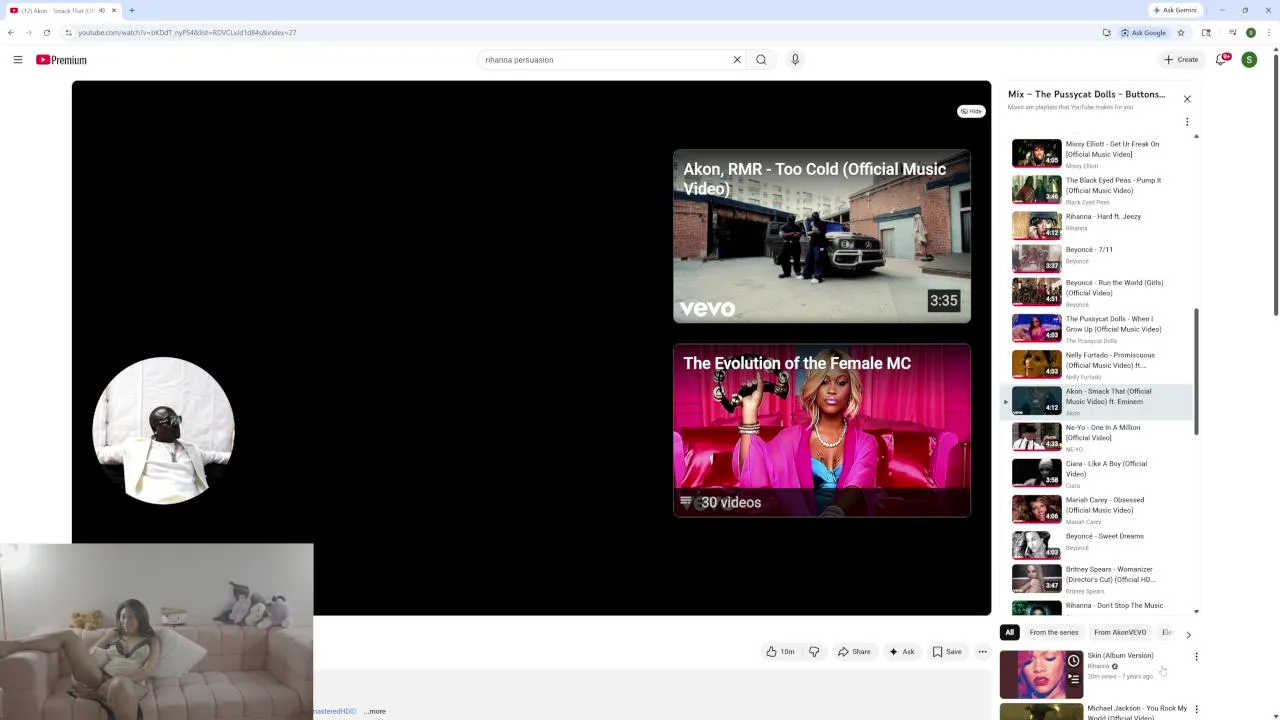Screen dimensions: 1280x720
Task: Clear the search box with the X icon
Action: coord(737,60)
